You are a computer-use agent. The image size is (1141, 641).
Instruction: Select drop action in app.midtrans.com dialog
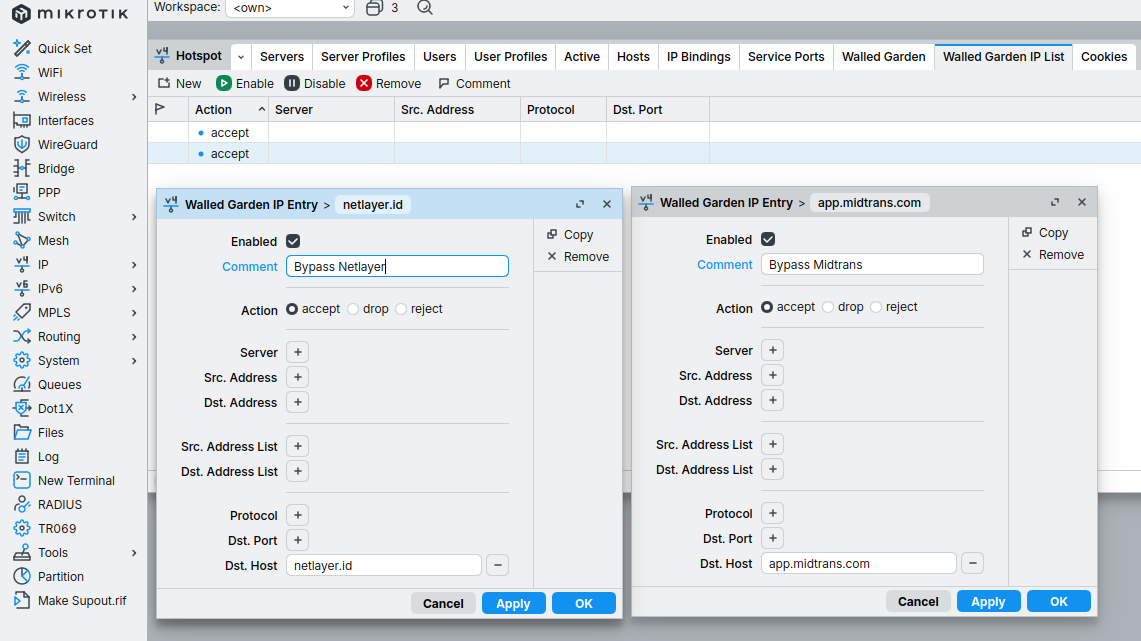[x=828, y=307]
